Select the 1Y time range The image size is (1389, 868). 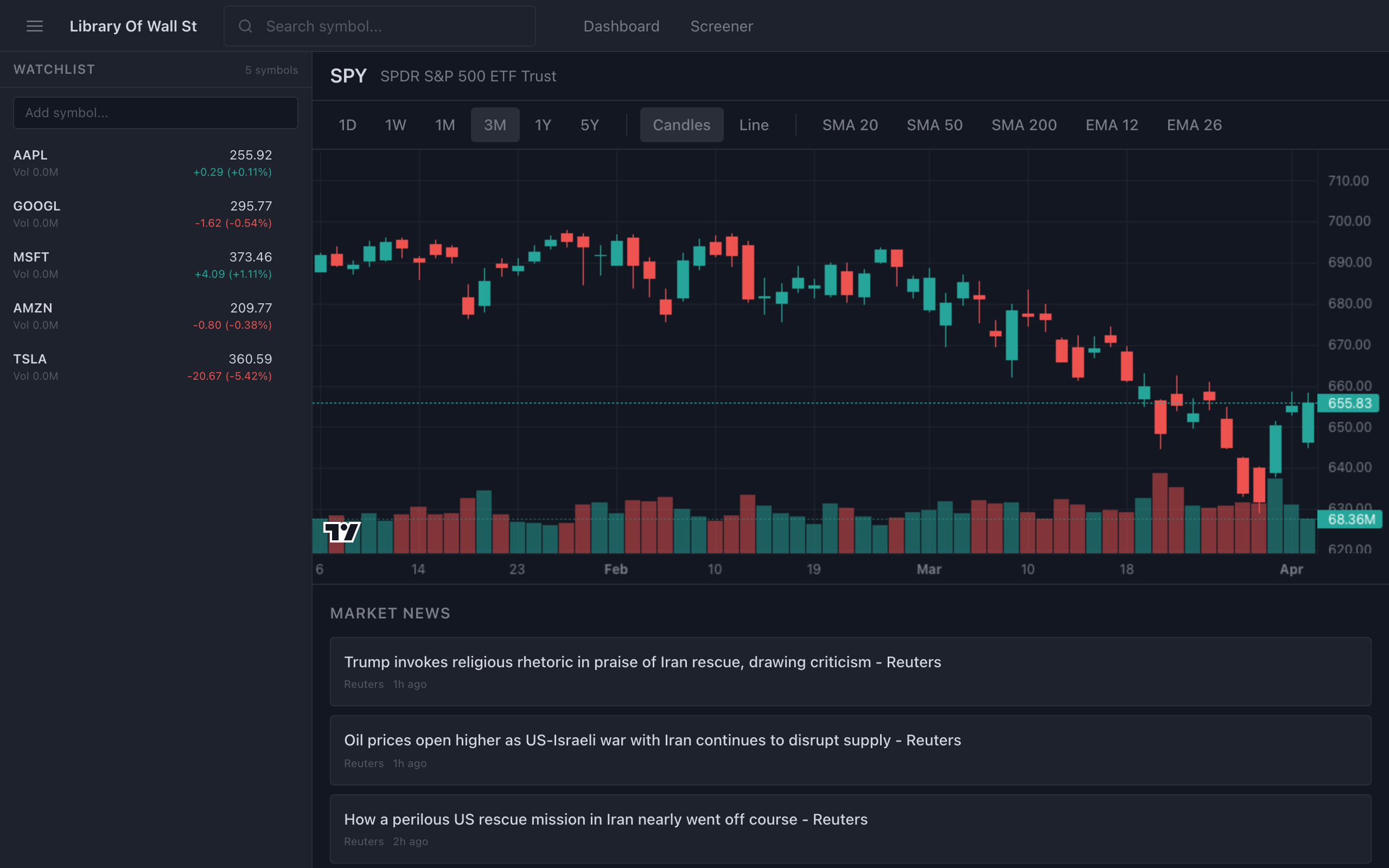point(543,125)
